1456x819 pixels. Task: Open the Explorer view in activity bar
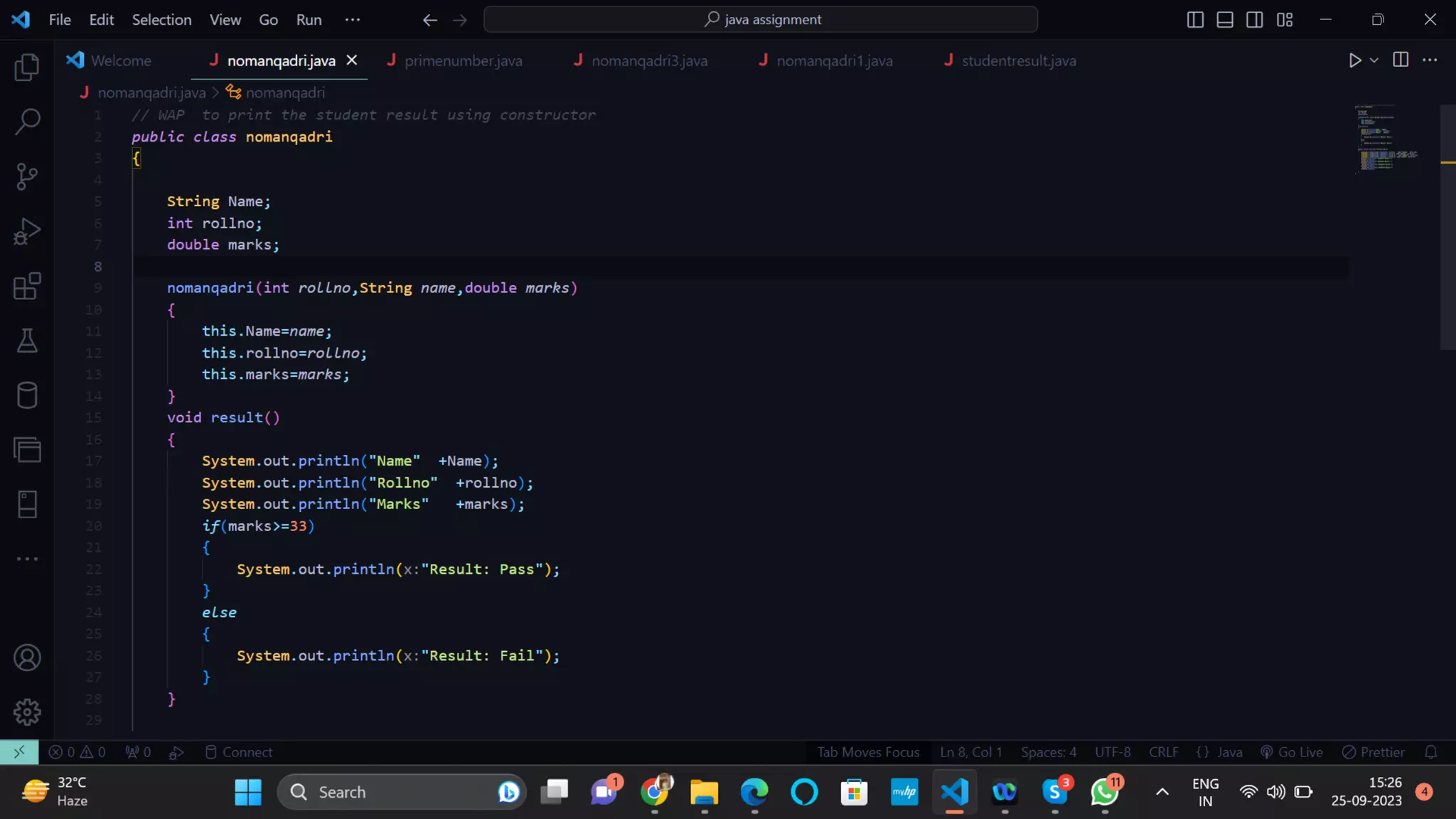tap(27, 68)
